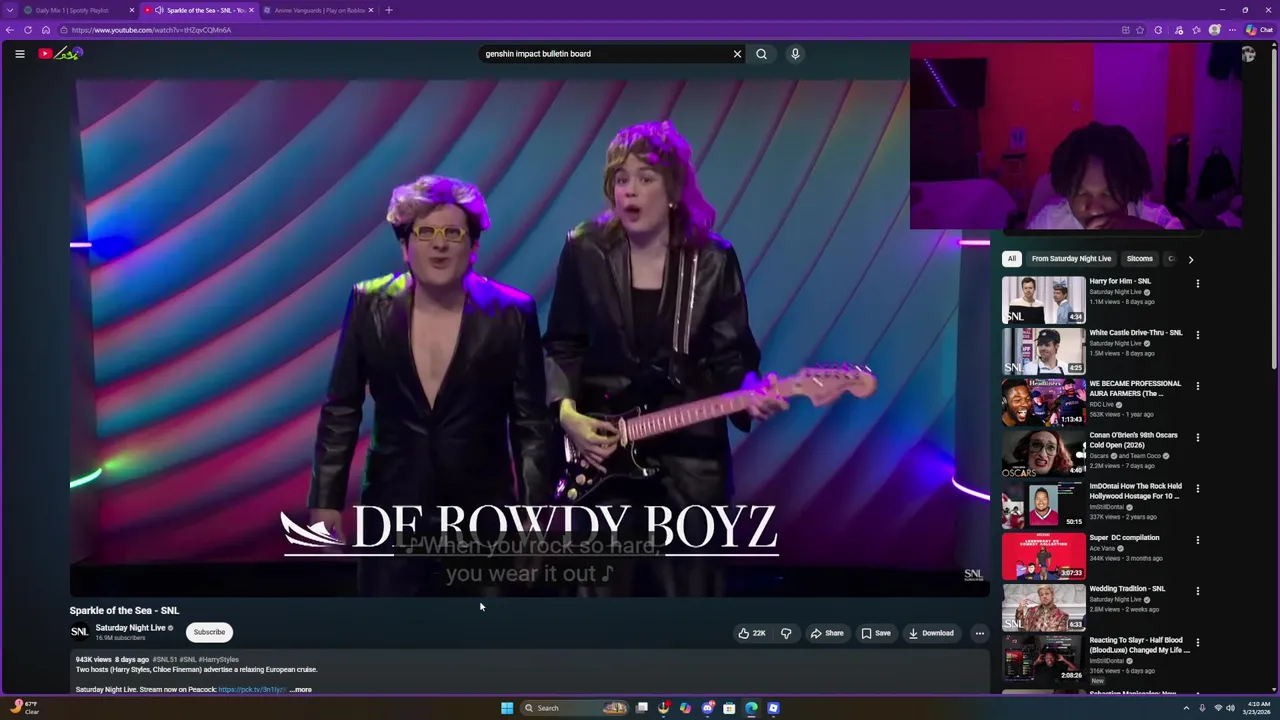Open the Peacock pck.tv link in the description
The image size is (1280, 720).
[x=252, y=690]
